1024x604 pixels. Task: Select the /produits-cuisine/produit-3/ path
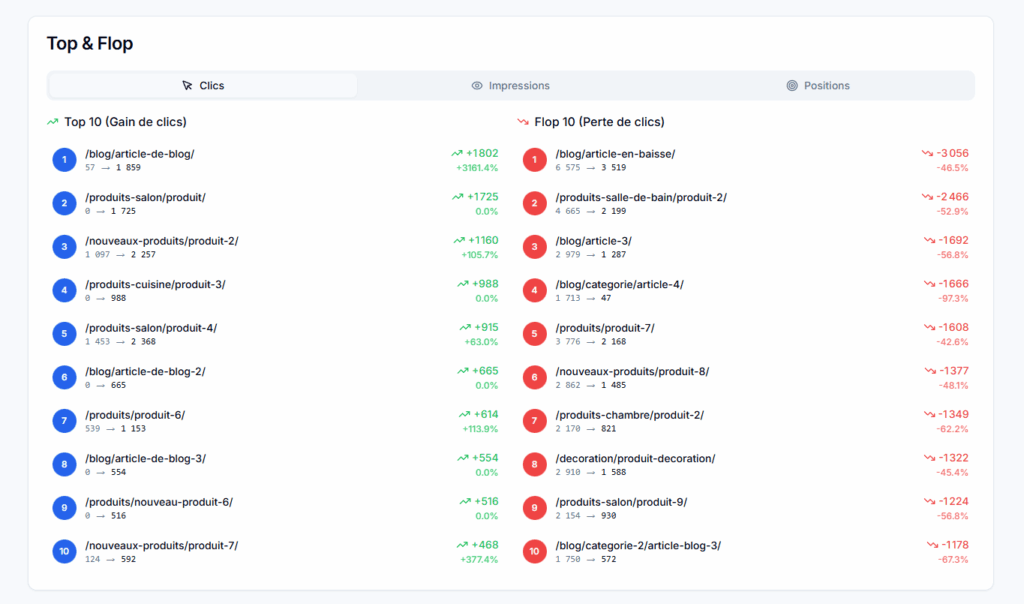[155, 285]
